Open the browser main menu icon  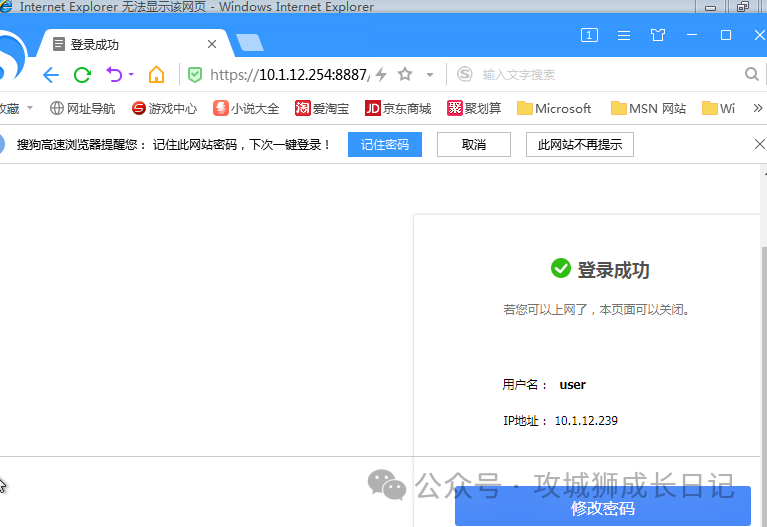623,35
